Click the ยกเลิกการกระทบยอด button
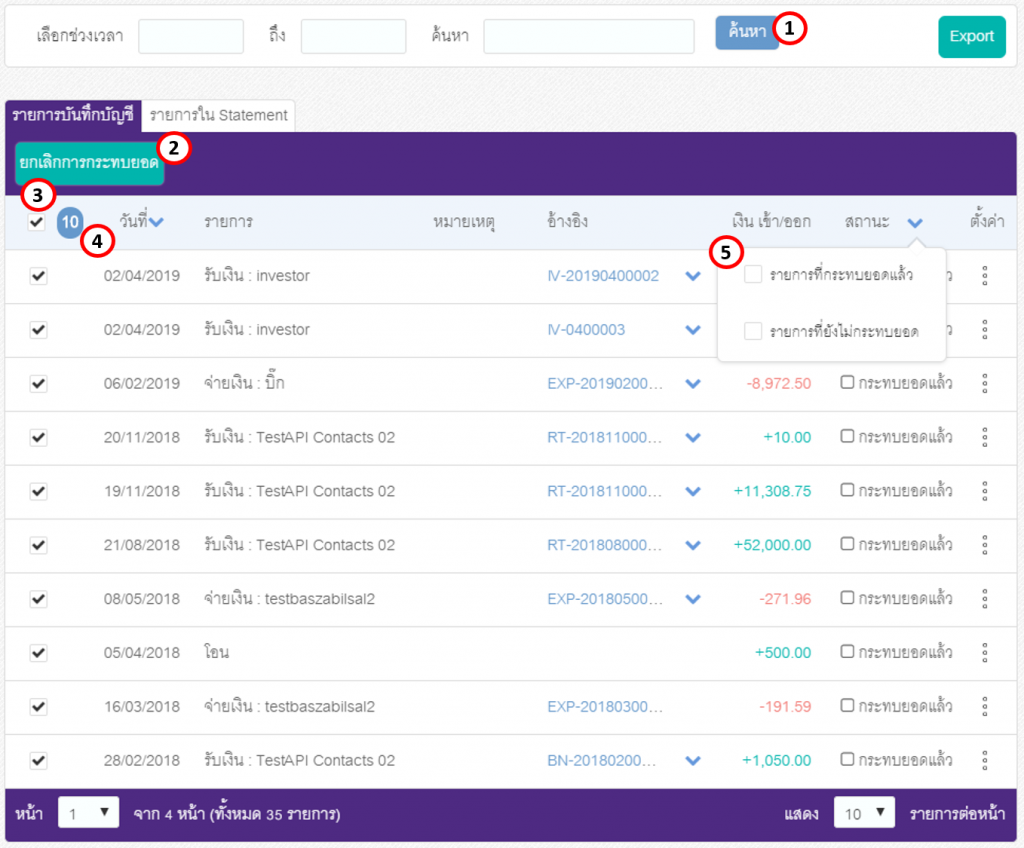 coord(89,163)
